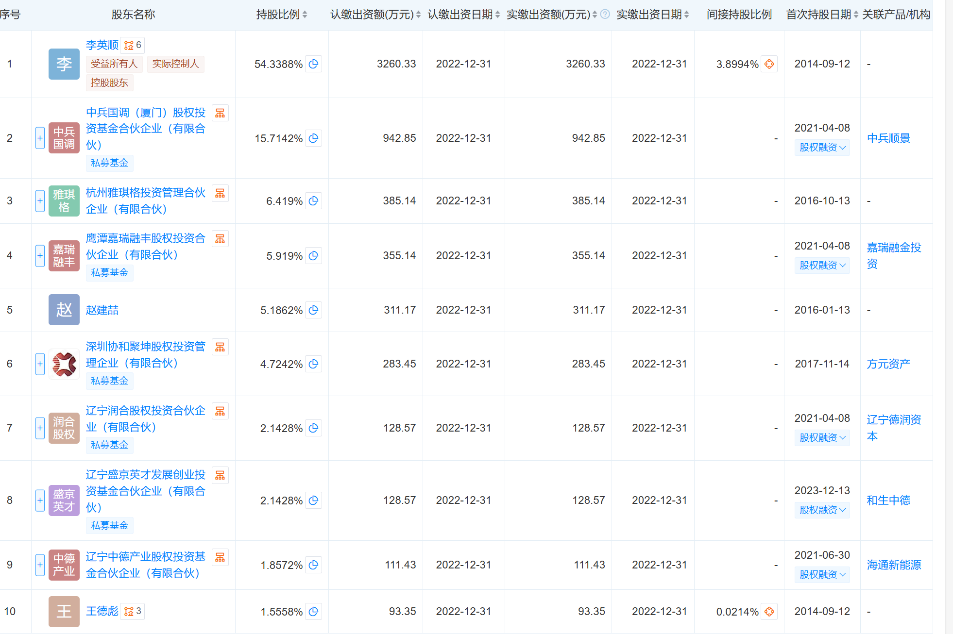The height and width of the screenshot is (634, 953).
Task: Open the 方元资产 related product link
Action: (x=887, y=364)
